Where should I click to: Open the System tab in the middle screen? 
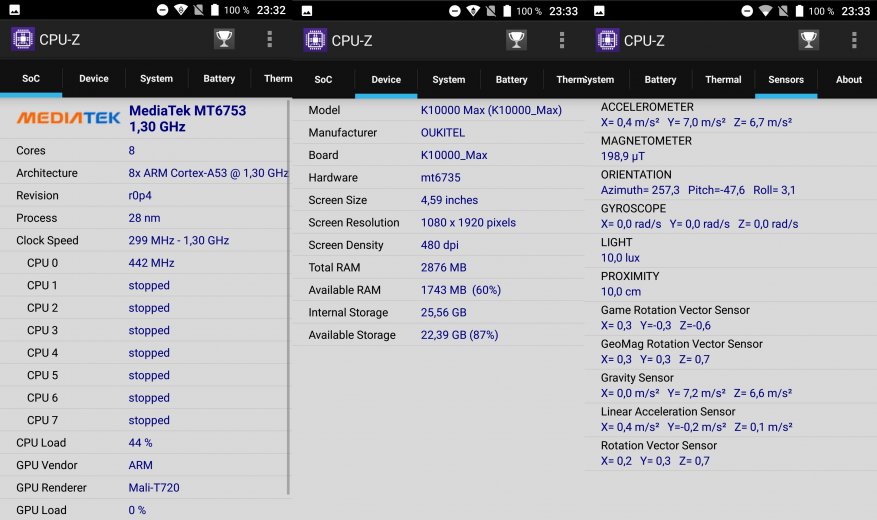coord(449,80)
